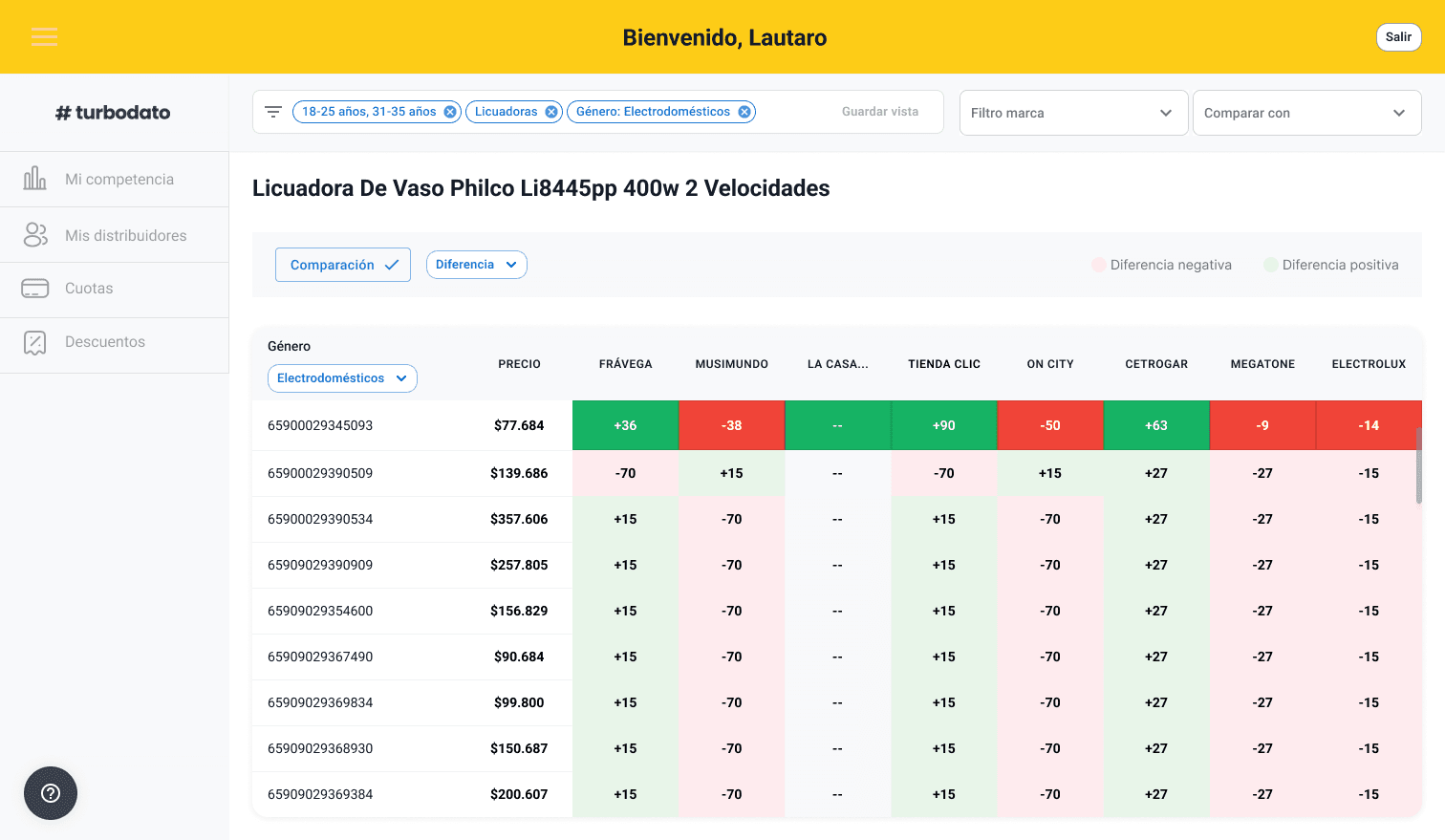Click the TIENDA CLIC column header
The height and width of the screenshot is (840, 1445).
point(944,364)
